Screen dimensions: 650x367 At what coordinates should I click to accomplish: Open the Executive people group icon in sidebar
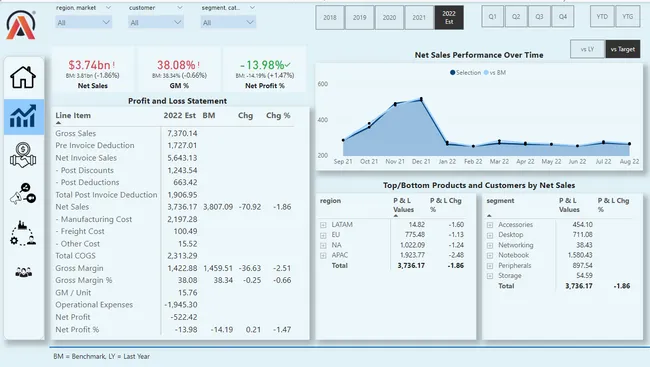[x=24, y=272]
